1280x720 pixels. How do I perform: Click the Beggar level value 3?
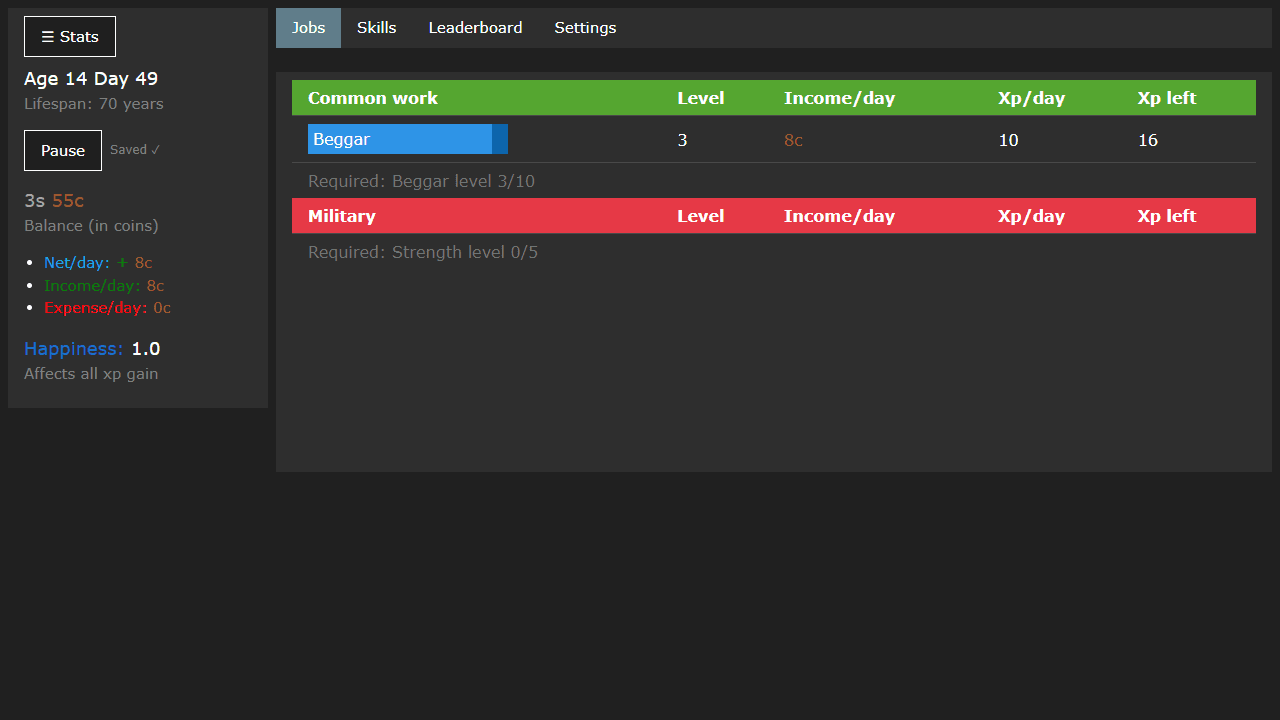coord(683,140)
